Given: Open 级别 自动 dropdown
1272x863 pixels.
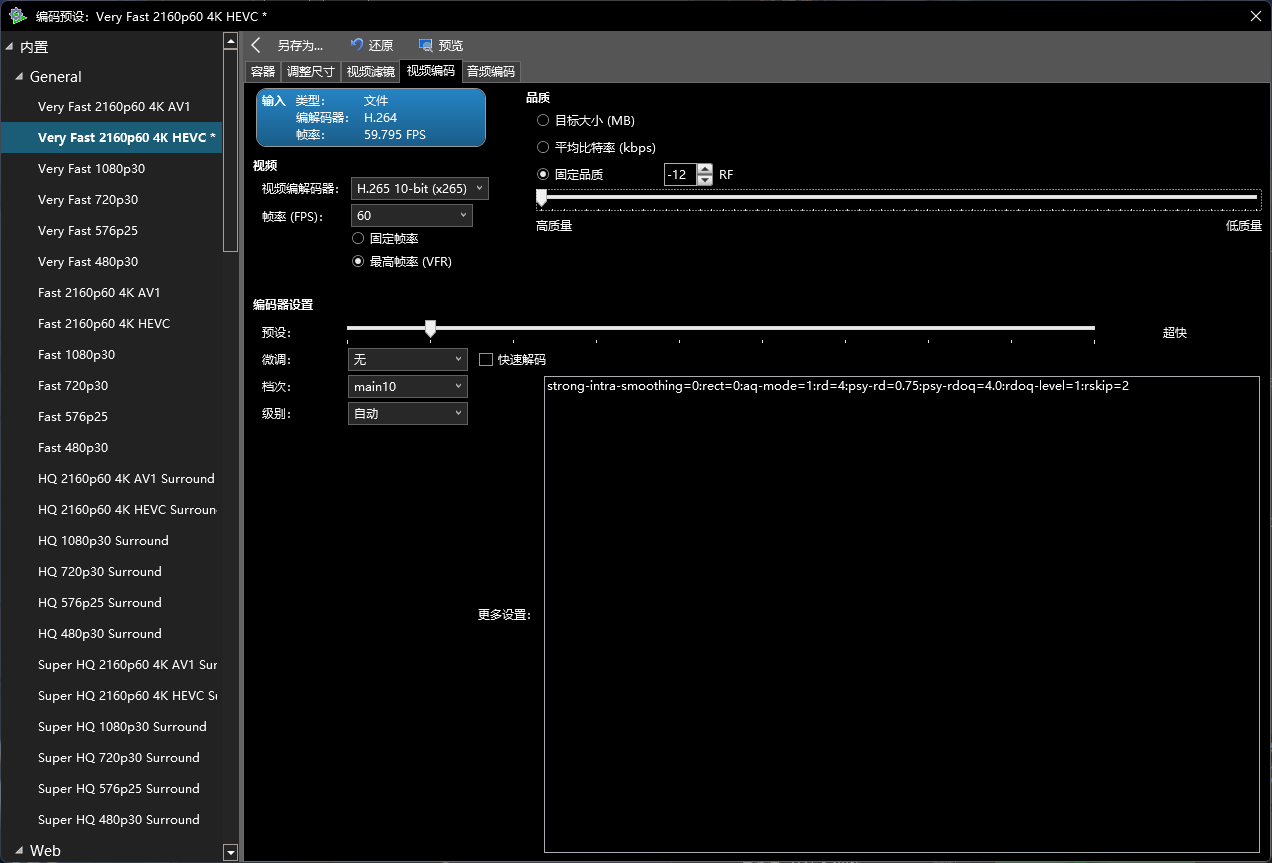Looking at the screenshot, I should [407, 413].
